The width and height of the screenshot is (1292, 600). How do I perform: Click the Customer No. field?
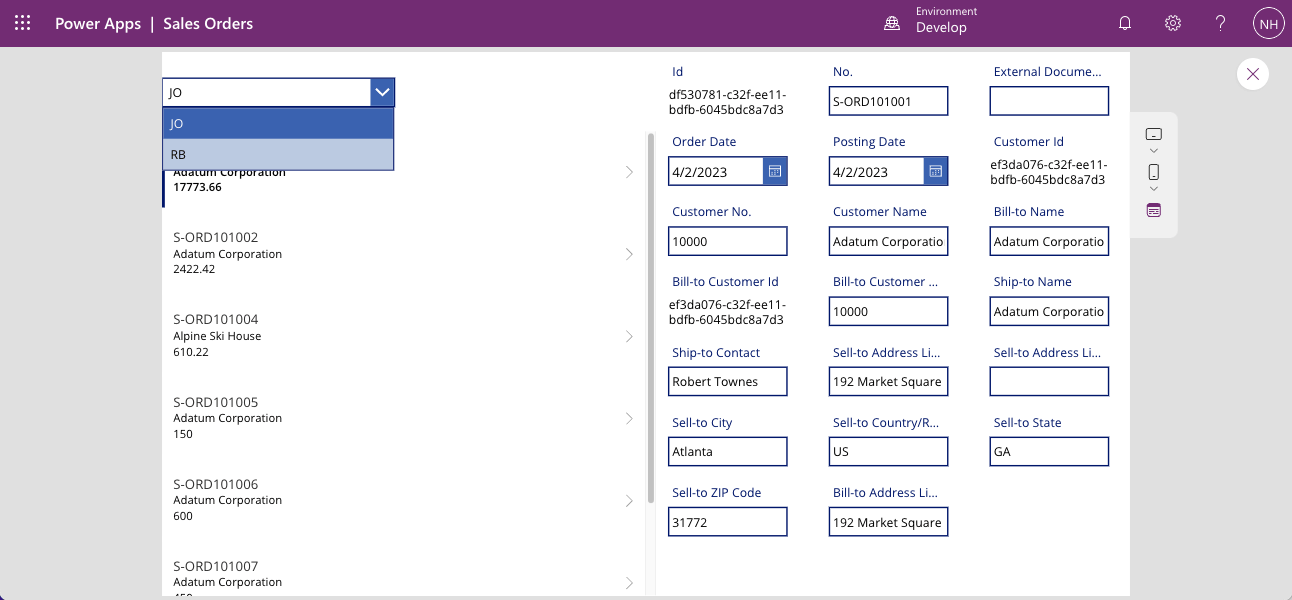[728, 241]
